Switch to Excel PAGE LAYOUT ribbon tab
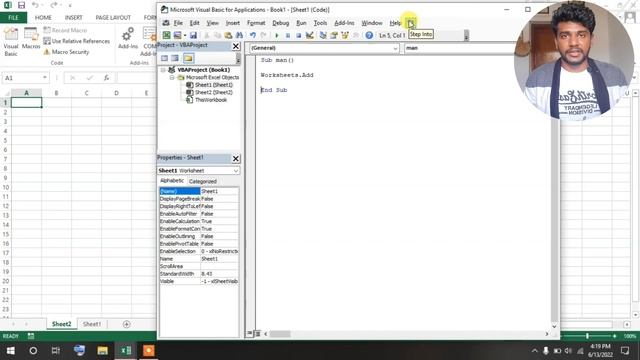 113,18
